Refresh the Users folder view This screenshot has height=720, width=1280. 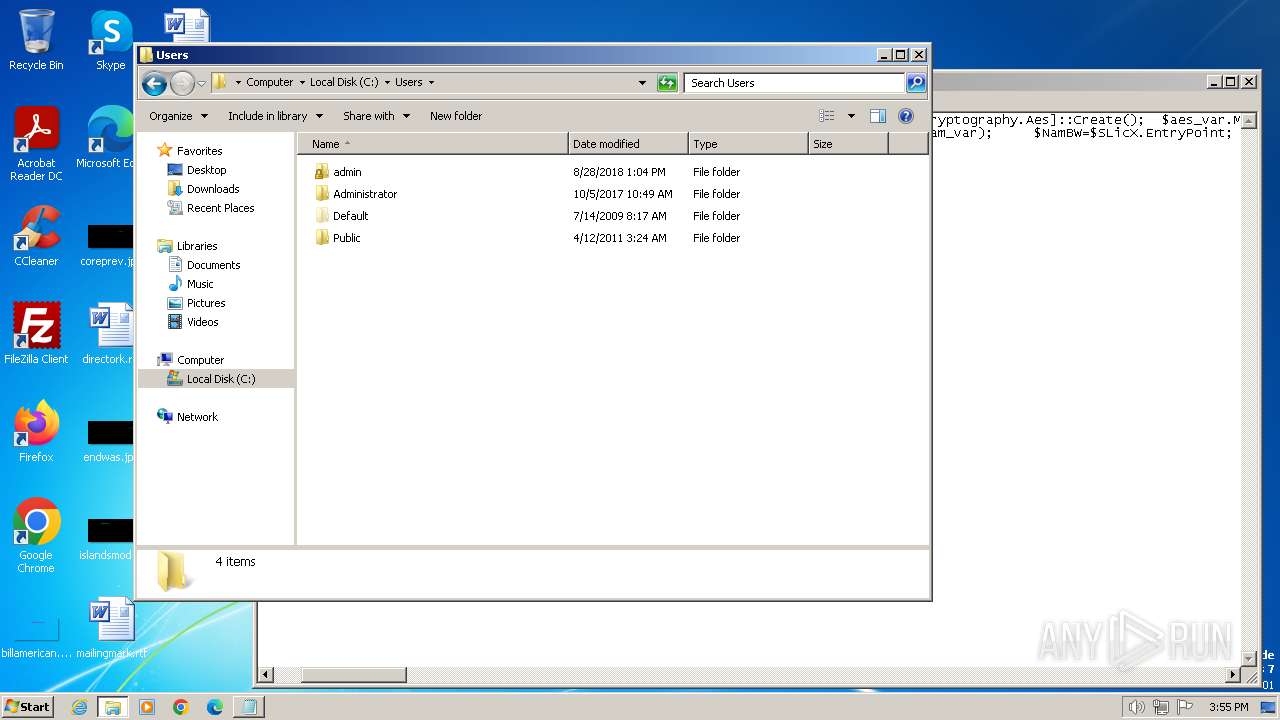667,83
